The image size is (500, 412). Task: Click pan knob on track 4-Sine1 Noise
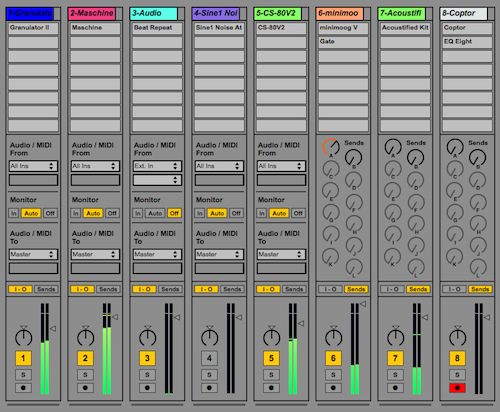(209, 337)
